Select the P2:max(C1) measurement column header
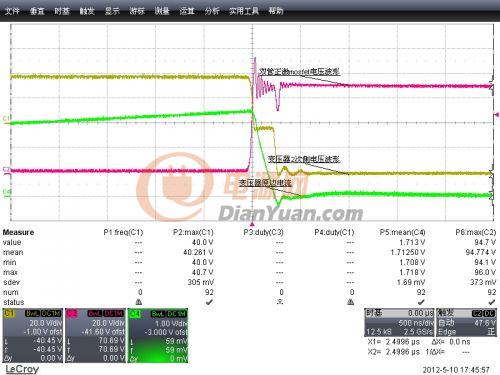Screen dimensions: 500x375 193,232
